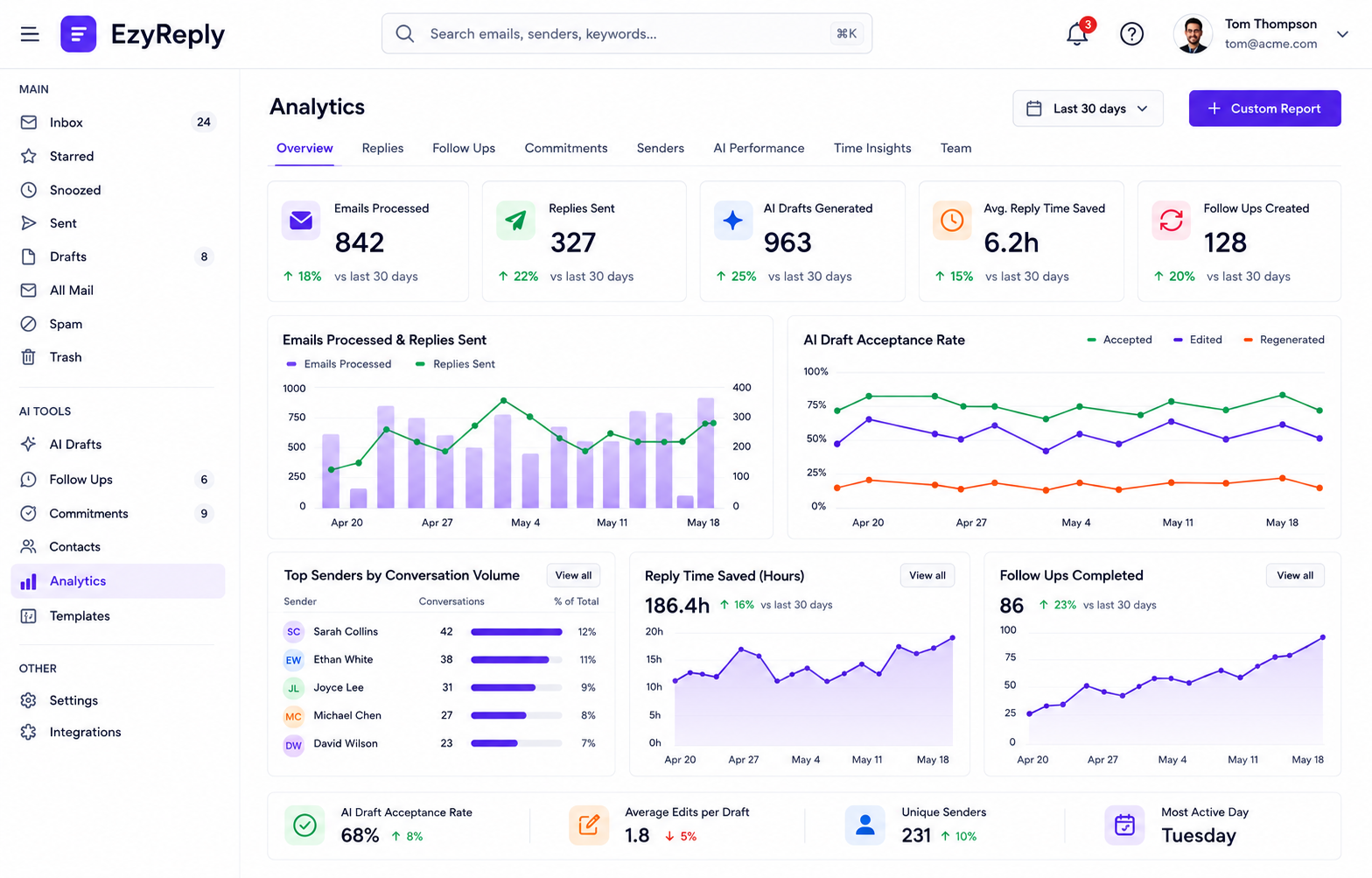1372x878 pixels.
Task: Click the Avg. Reply Time Saved clock icon
Action: pyautogui.click(x=952, y=220)
